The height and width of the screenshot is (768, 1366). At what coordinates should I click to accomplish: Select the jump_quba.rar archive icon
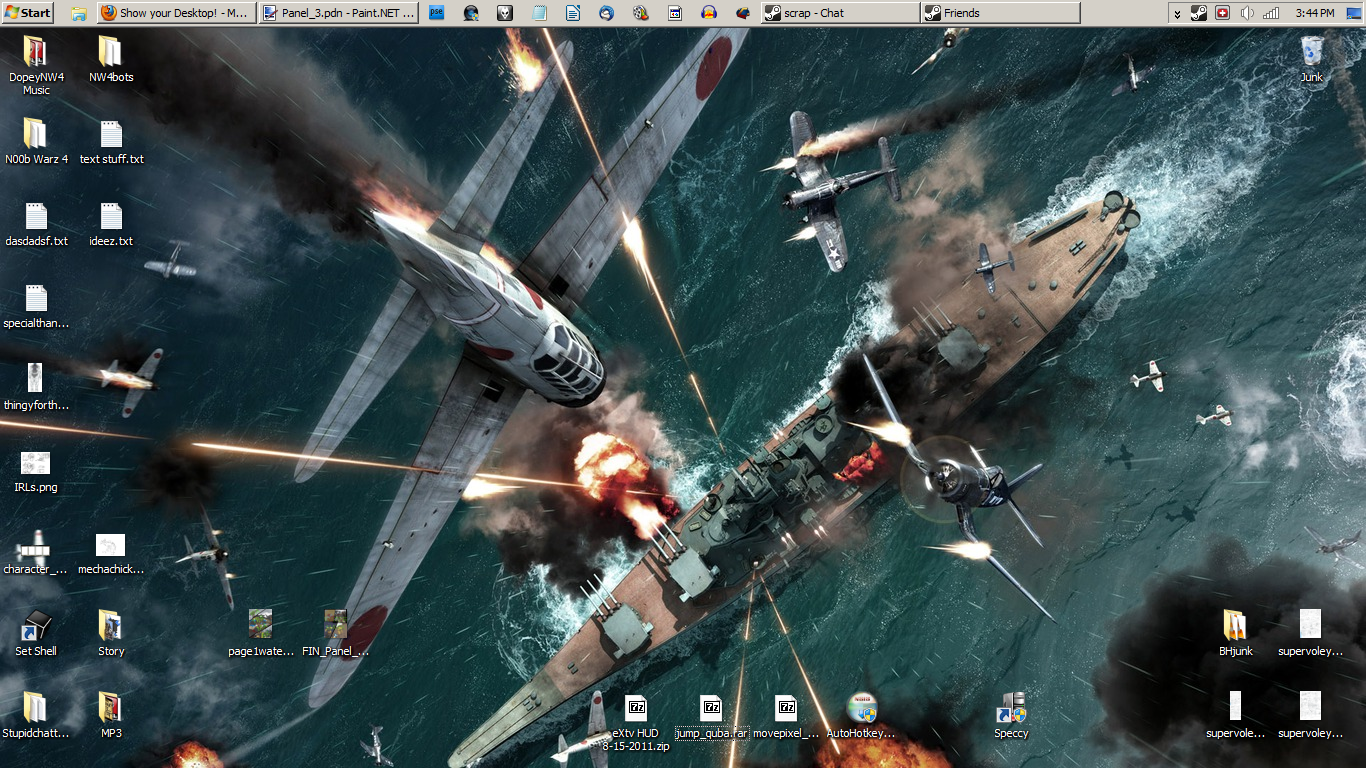coord(711,708)
